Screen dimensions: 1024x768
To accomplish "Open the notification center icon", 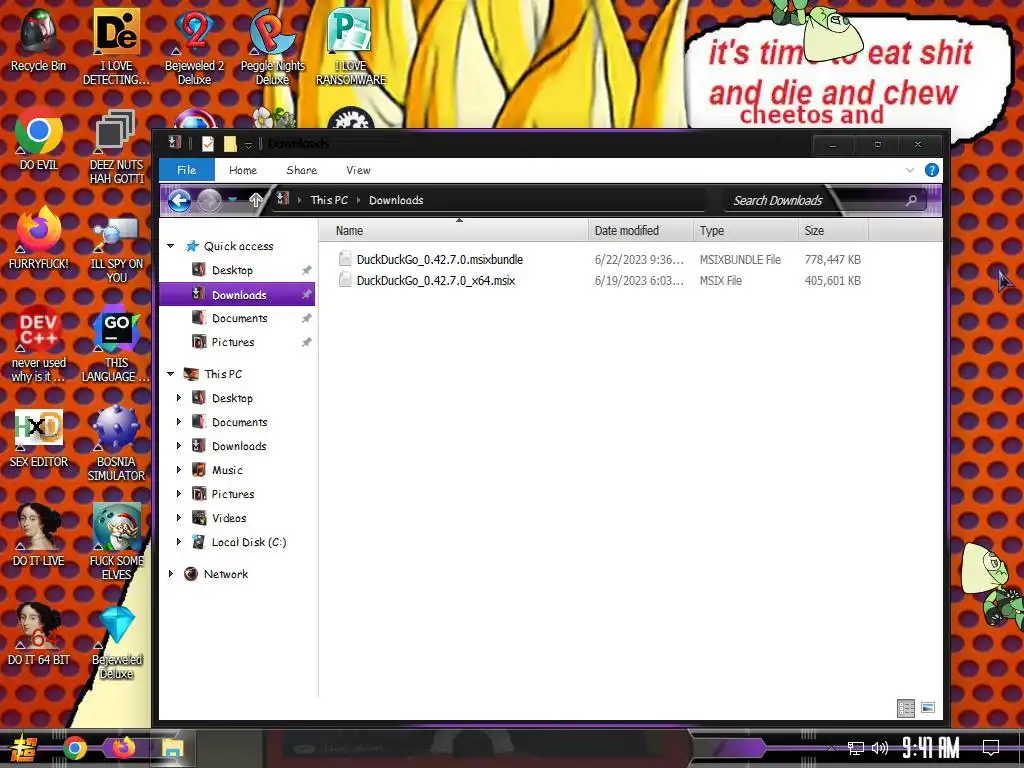I will click(x=991, y=747).
